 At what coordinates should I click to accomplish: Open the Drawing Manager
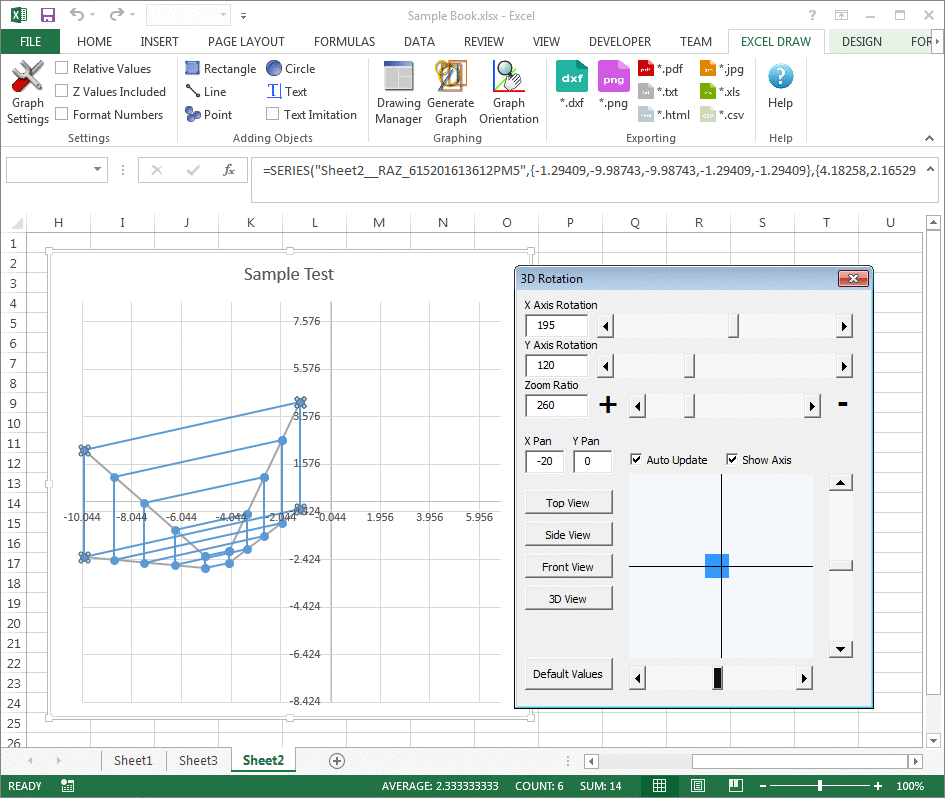[398, 90]
